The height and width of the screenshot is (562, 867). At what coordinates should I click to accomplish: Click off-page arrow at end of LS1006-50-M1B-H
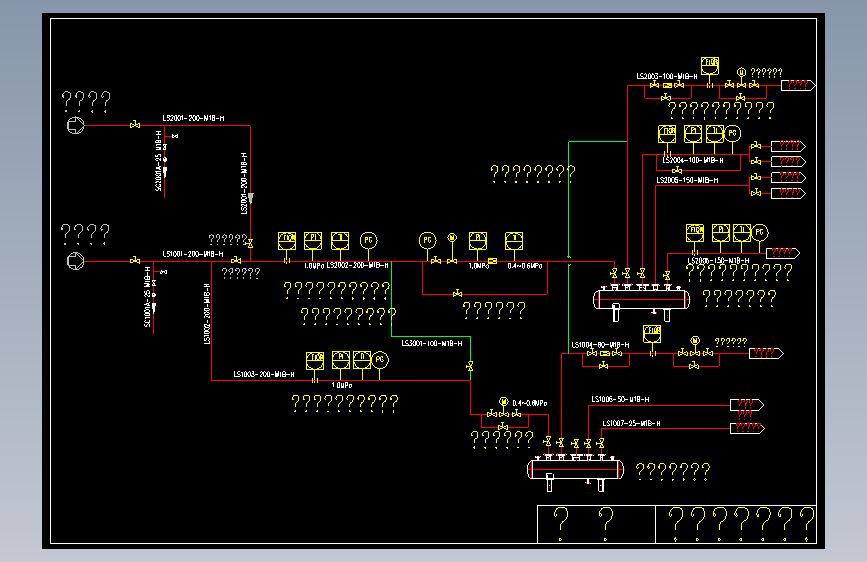(747, 405)
